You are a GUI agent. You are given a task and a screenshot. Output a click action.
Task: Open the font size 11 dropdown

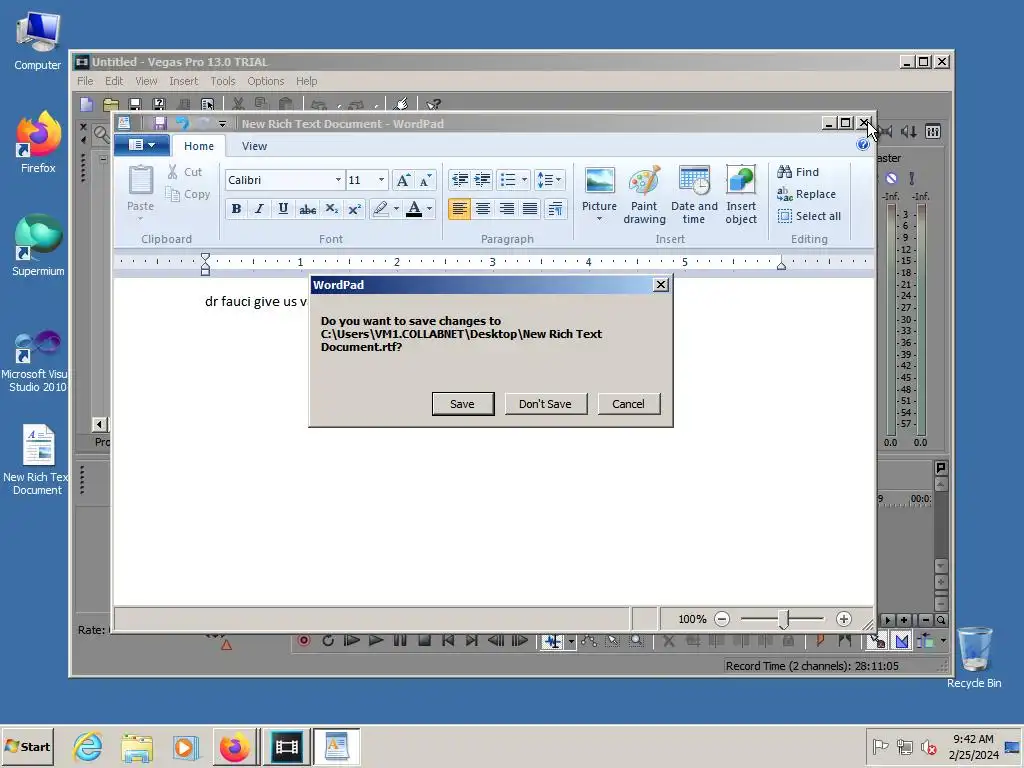tap(381, 180)
